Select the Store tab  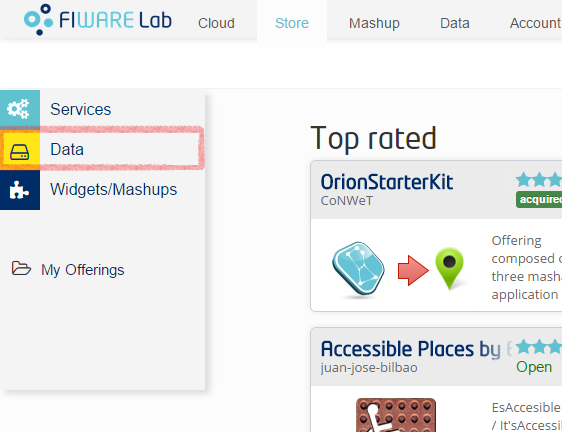click(x=292, y=23)
